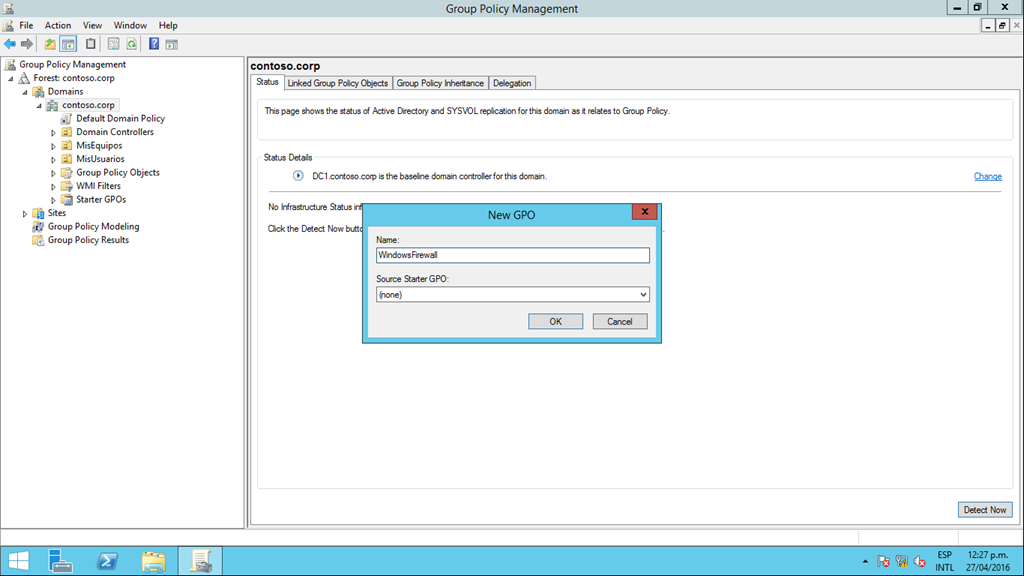Toggle the Show/Hide Console Tree icon
Screen dimensions: 1024x576
coord(68,44)
